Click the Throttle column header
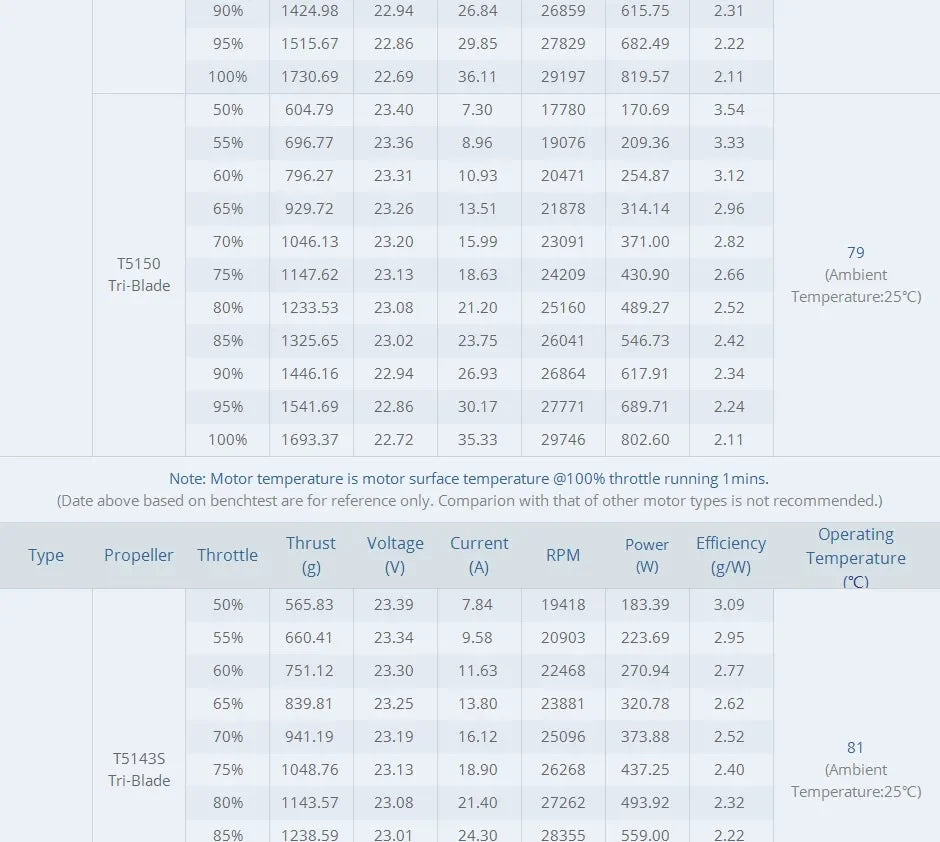This screenshot has height=842, width=940. point(227,555)
